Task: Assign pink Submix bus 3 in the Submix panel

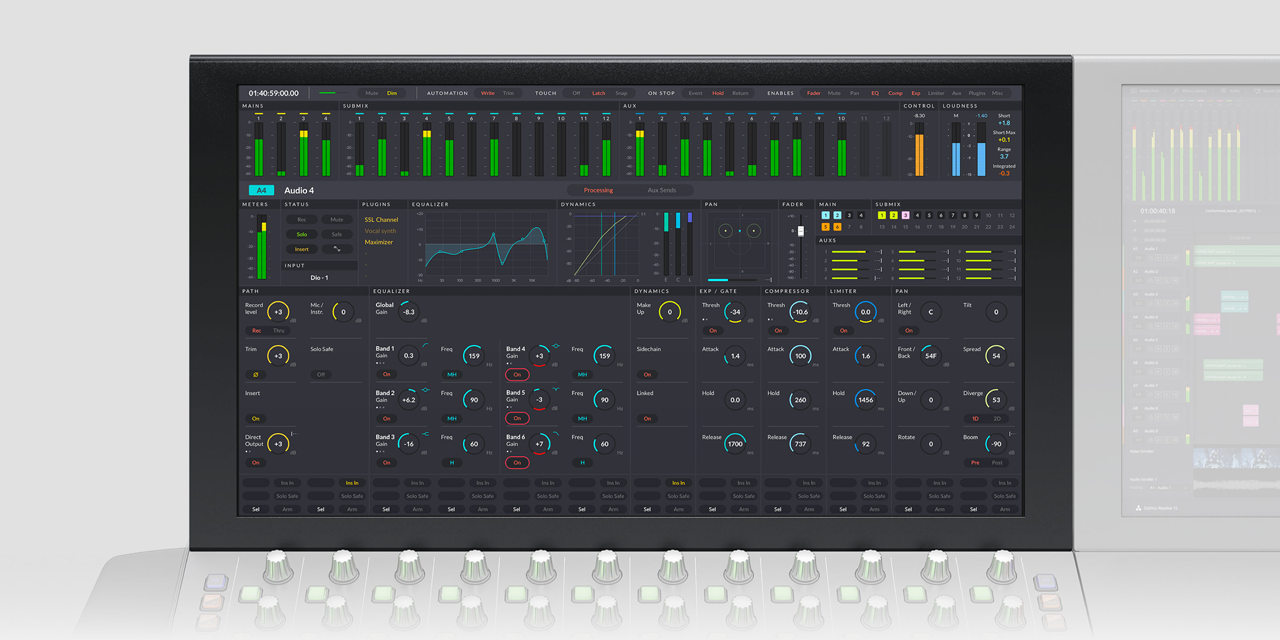Action: click(x=906, y=215)
